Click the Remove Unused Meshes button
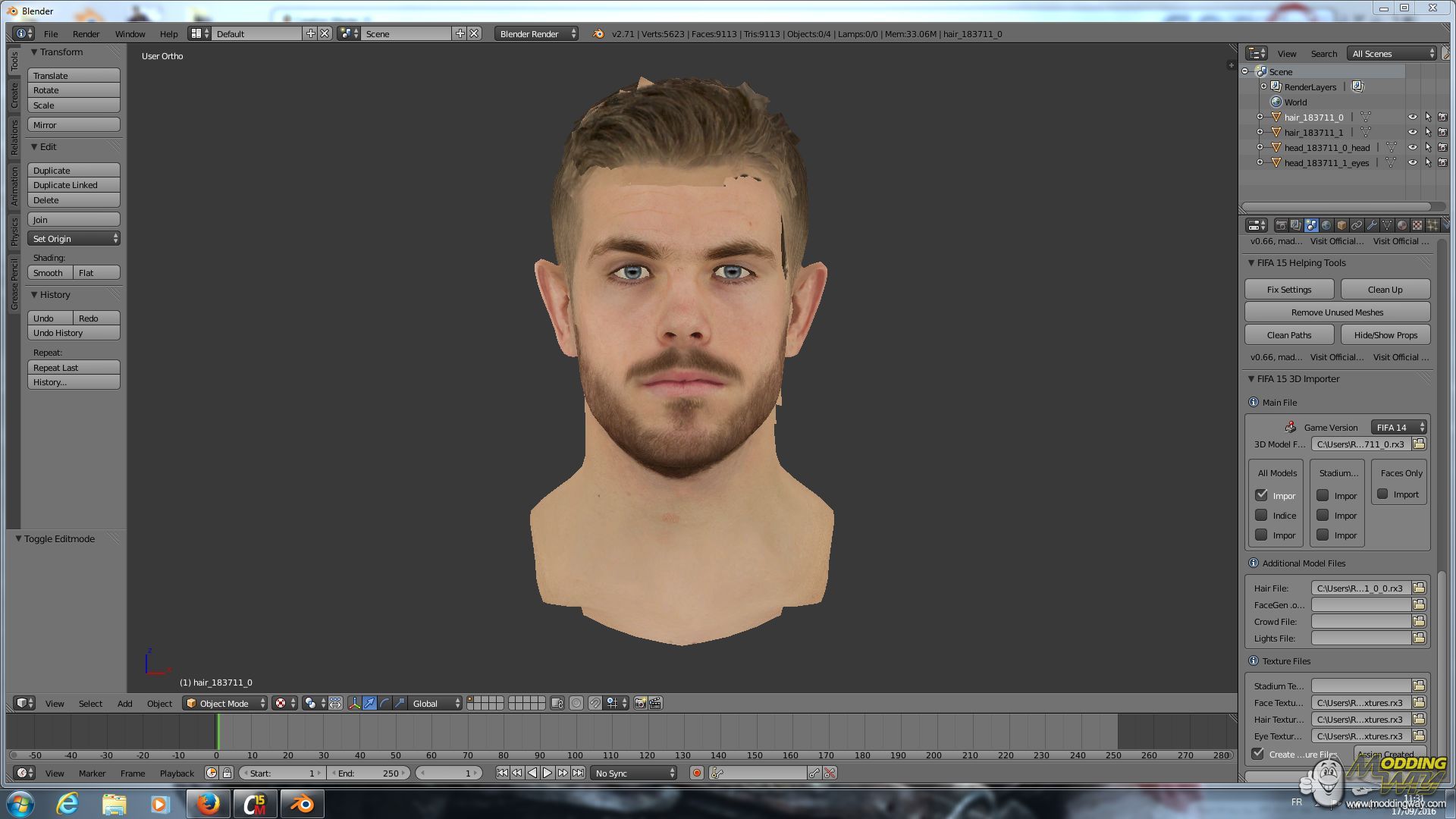Image resolution: width=1456 pixels, height=819 pixels. tap(1337, 312)
